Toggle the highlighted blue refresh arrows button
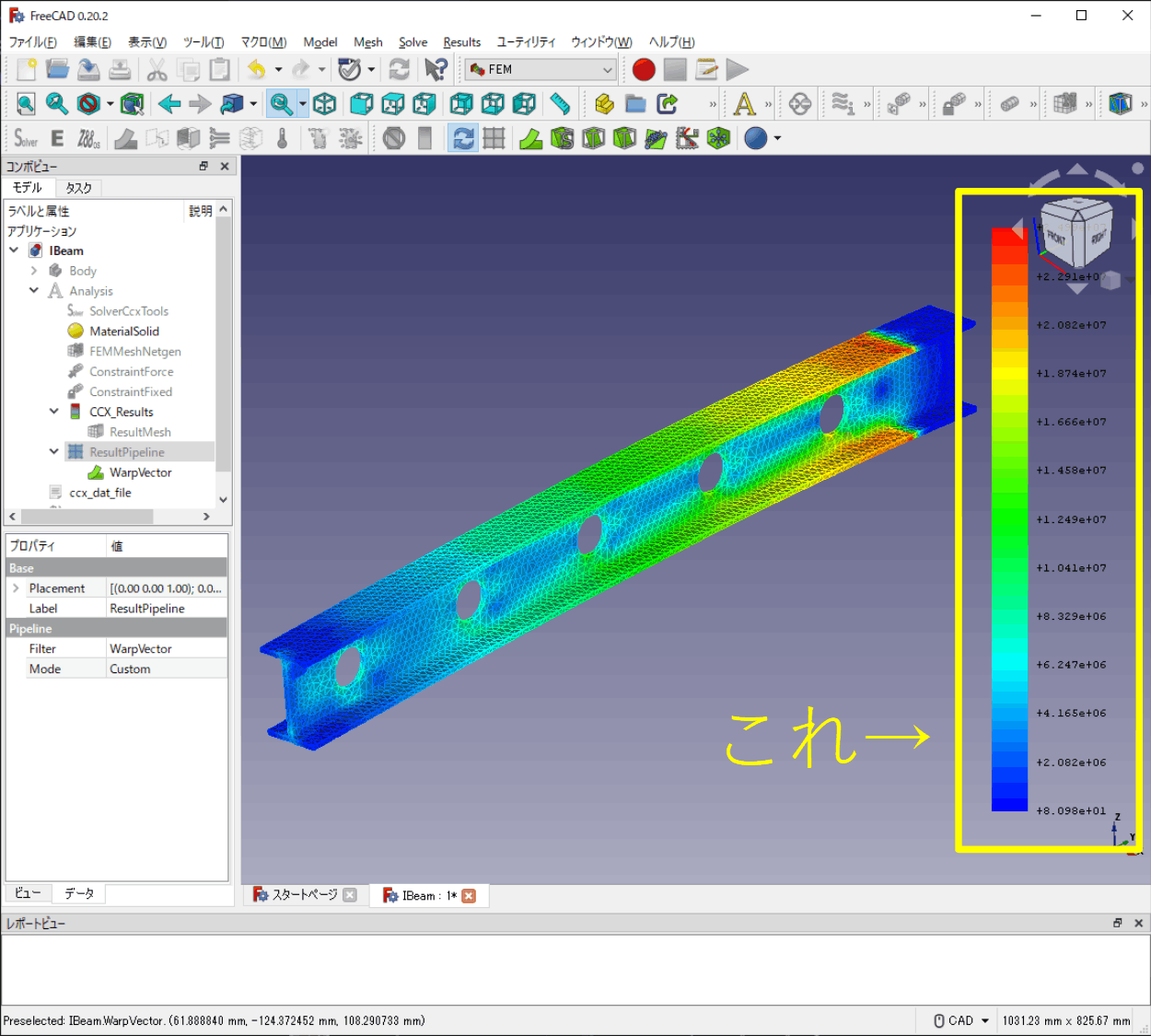1151x1036 pixels. click(463, 138)
